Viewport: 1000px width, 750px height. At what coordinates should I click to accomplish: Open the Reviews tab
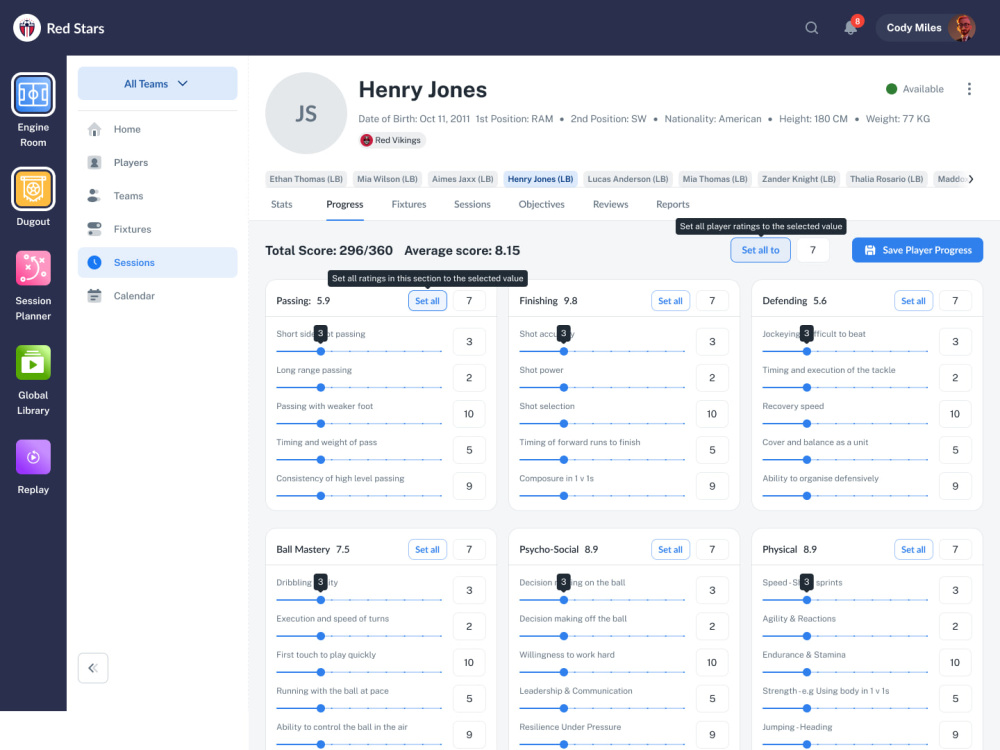pyautogui.click(x=610, y=204)
